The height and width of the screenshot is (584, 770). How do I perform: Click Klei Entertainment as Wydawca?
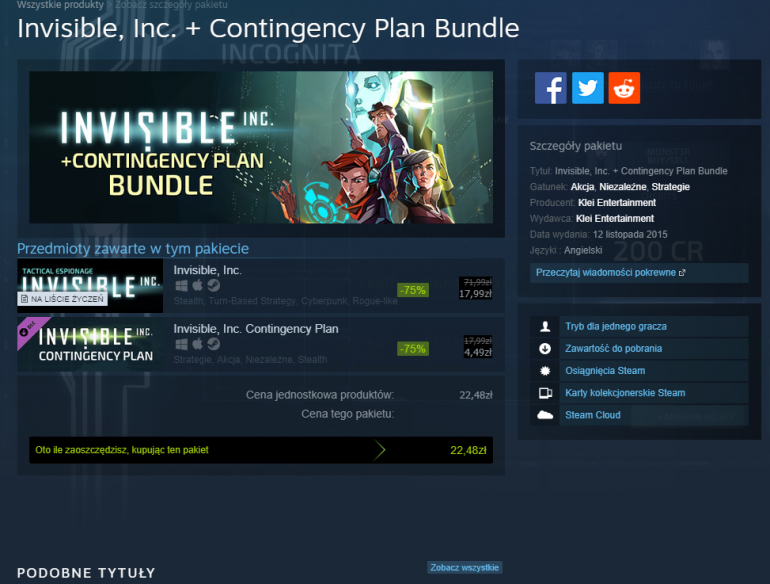(x=615, y=219)
